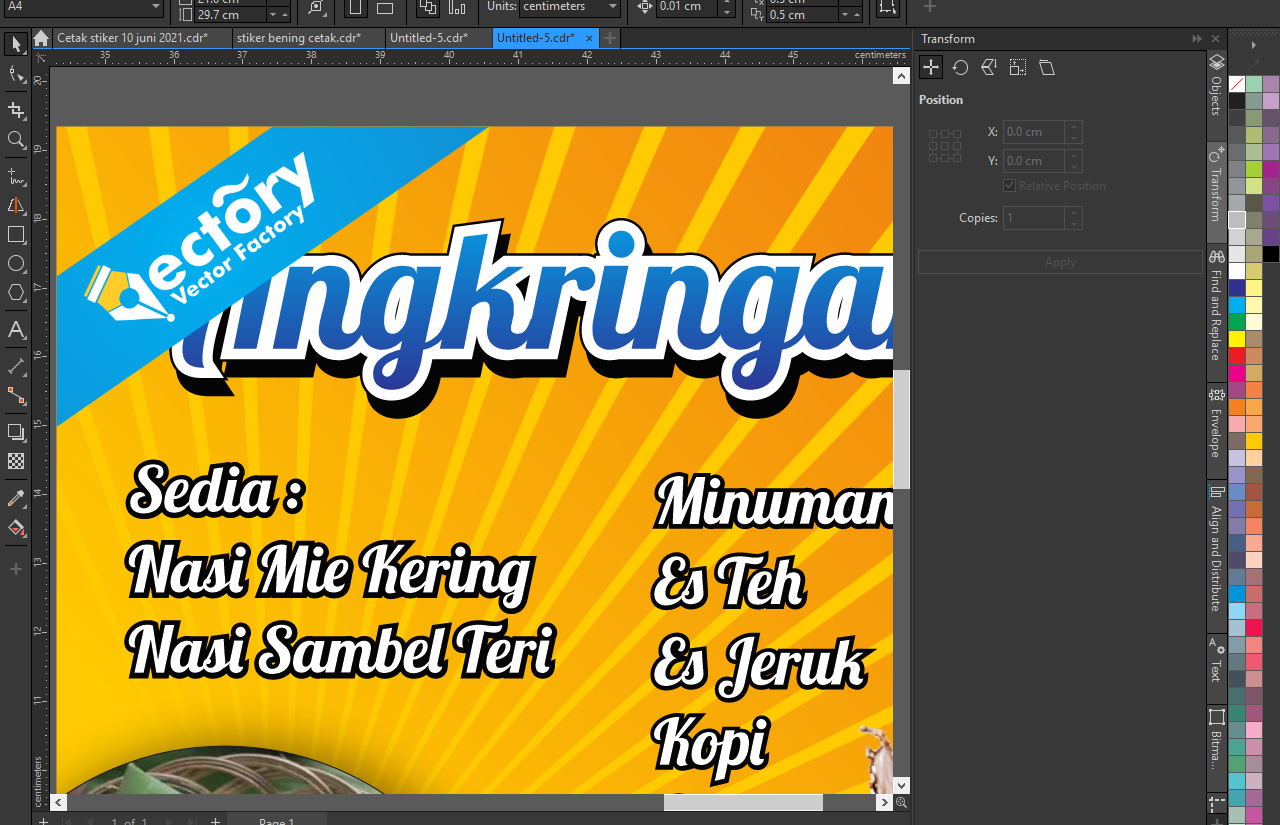Switch Transform panel to Skew mode

click(x=1047, y=67)
